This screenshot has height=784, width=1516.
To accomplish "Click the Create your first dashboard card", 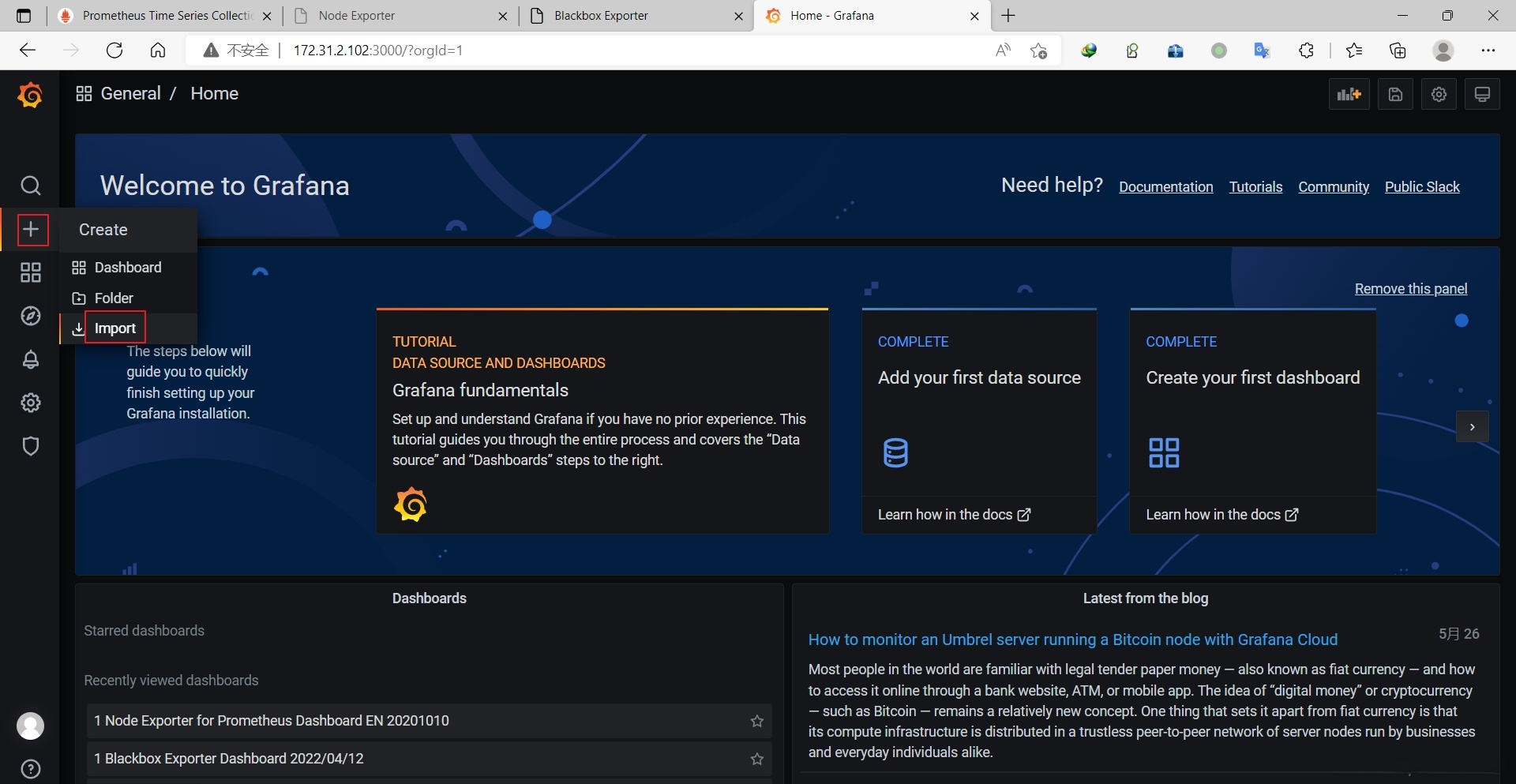I will click(1253, 421).
